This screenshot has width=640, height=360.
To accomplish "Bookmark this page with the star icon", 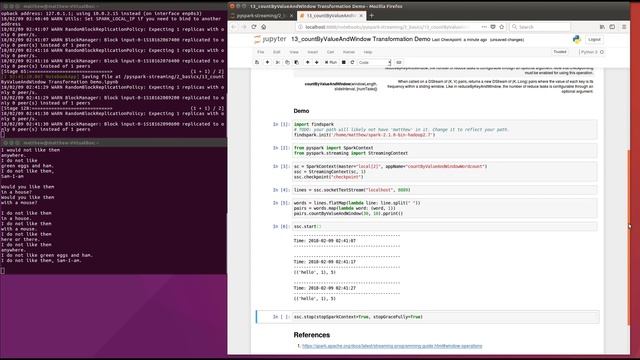I will point(502,27).
